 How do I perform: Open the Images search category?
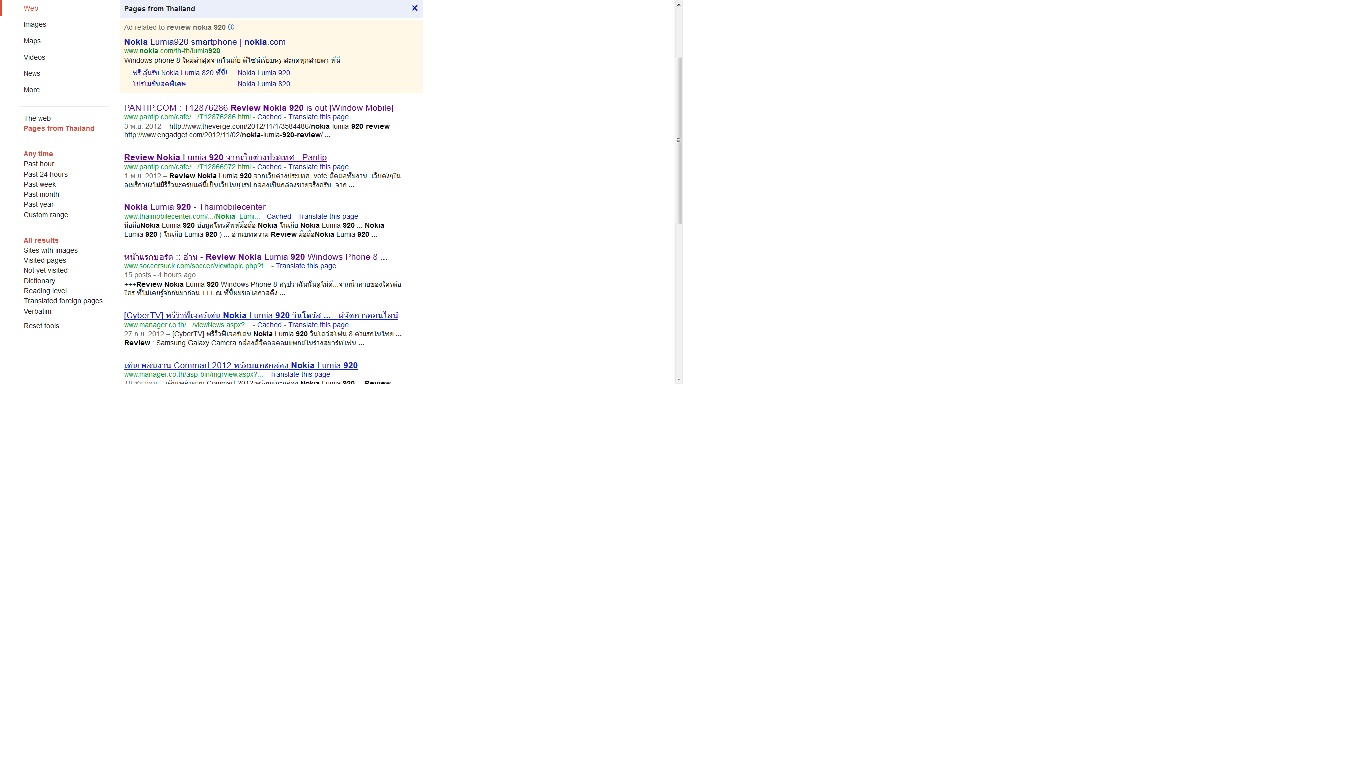pyautogui.click(x=35, y=24)
